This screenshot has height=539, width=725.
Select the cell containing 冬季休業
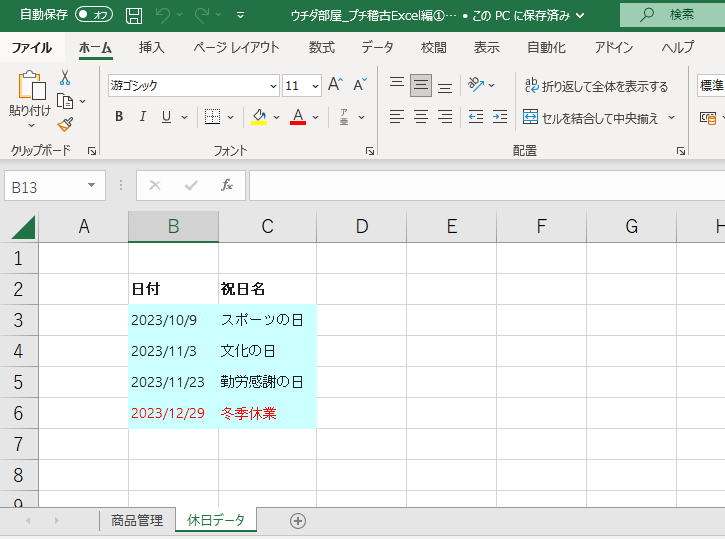pos(267,413)
